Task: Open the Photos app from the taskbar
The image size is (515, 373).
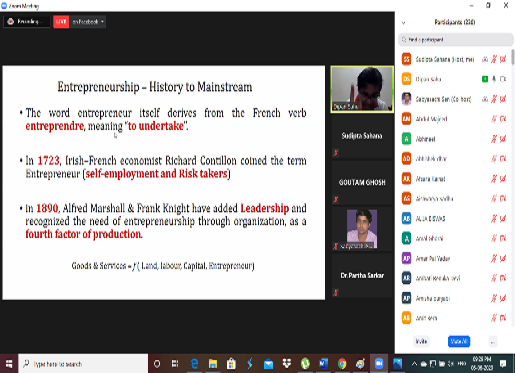Action: click(398, 364)
